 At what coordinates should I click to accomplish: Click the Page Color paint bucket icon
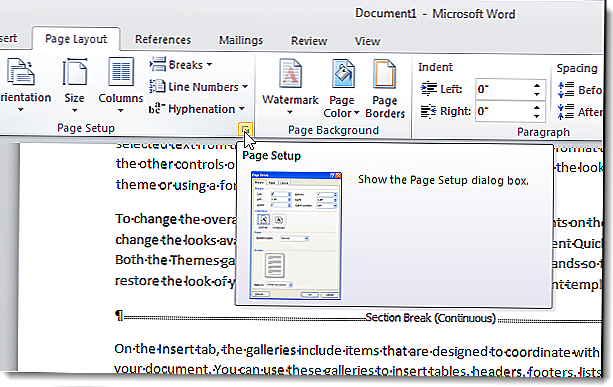pos(343,74)
